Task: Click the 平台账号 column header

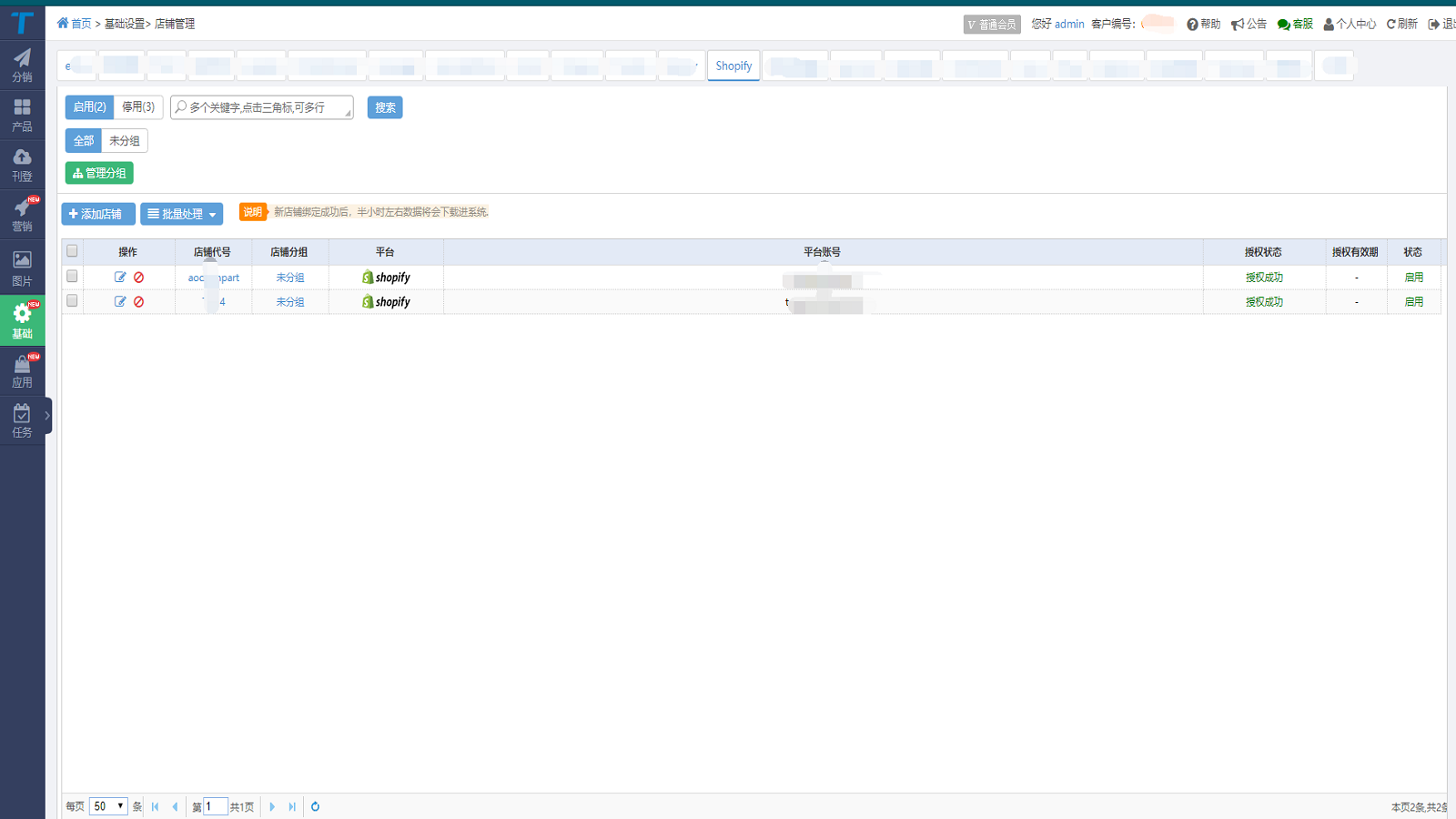Action: tap(822, 252)
